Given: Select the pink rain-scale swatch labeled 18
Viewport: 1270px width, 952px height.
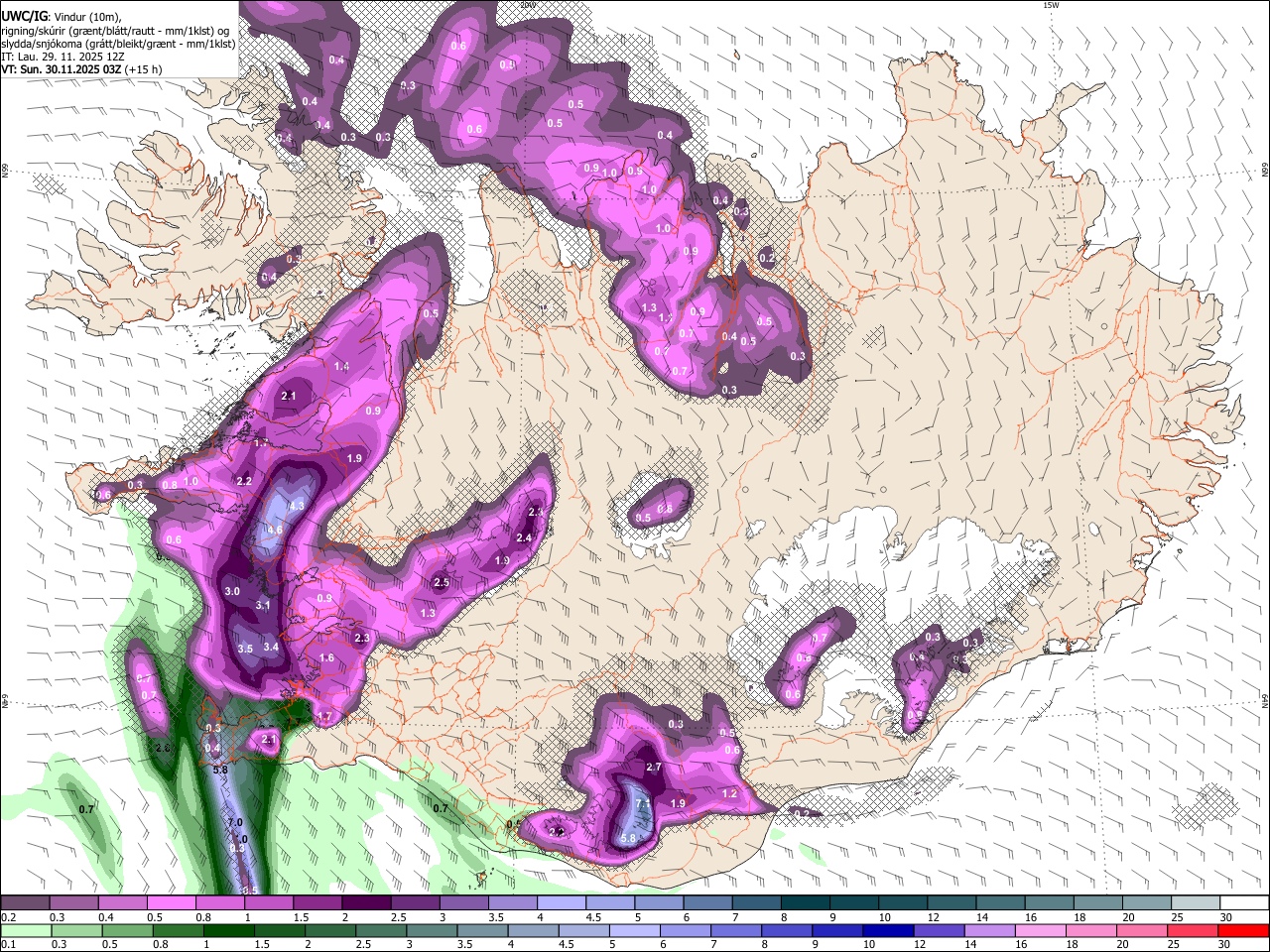Looking at the screenshot, I should 1091,930.
